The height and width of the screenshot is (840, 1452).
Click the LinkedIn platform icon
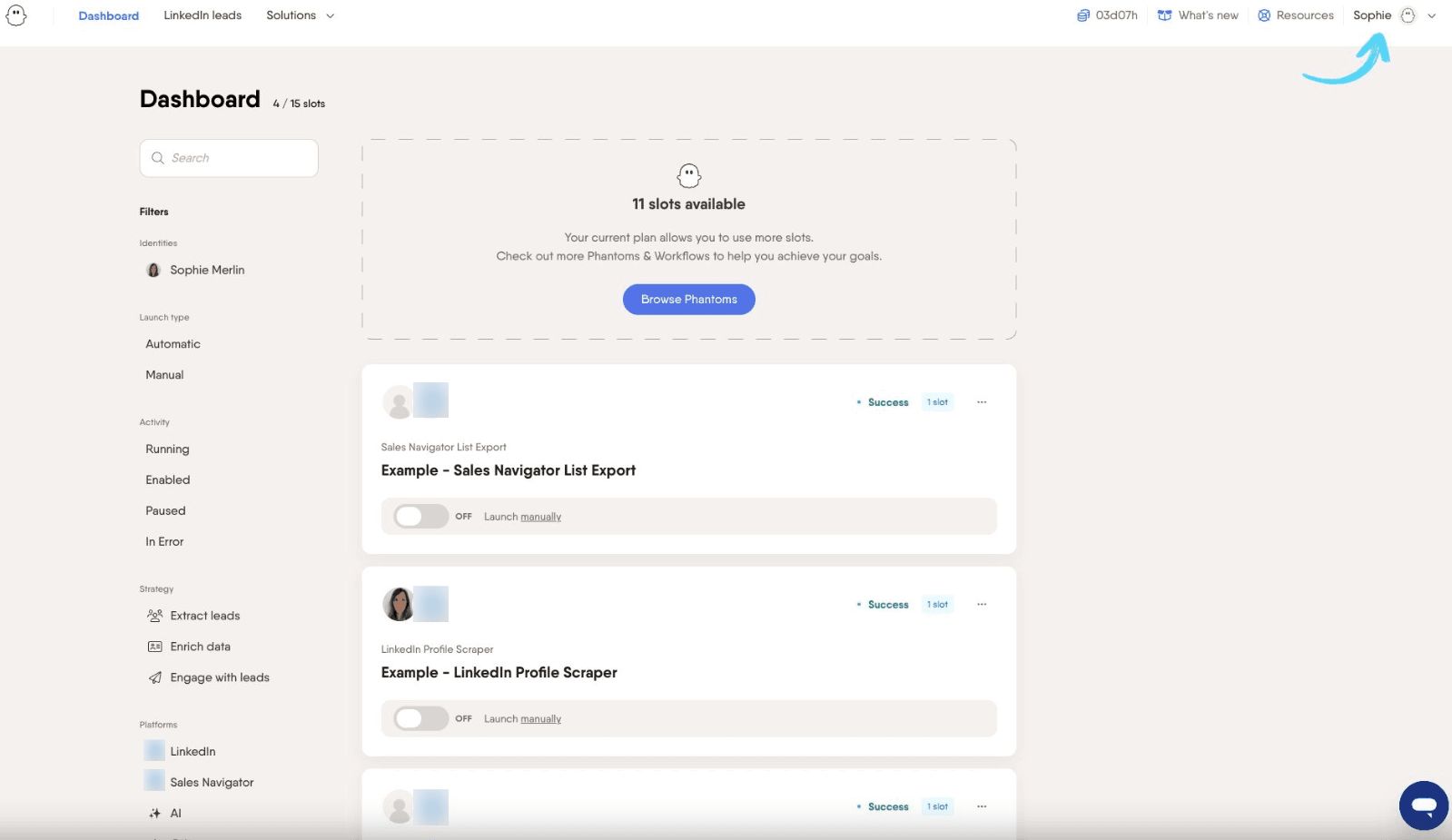tap(154, 751)
